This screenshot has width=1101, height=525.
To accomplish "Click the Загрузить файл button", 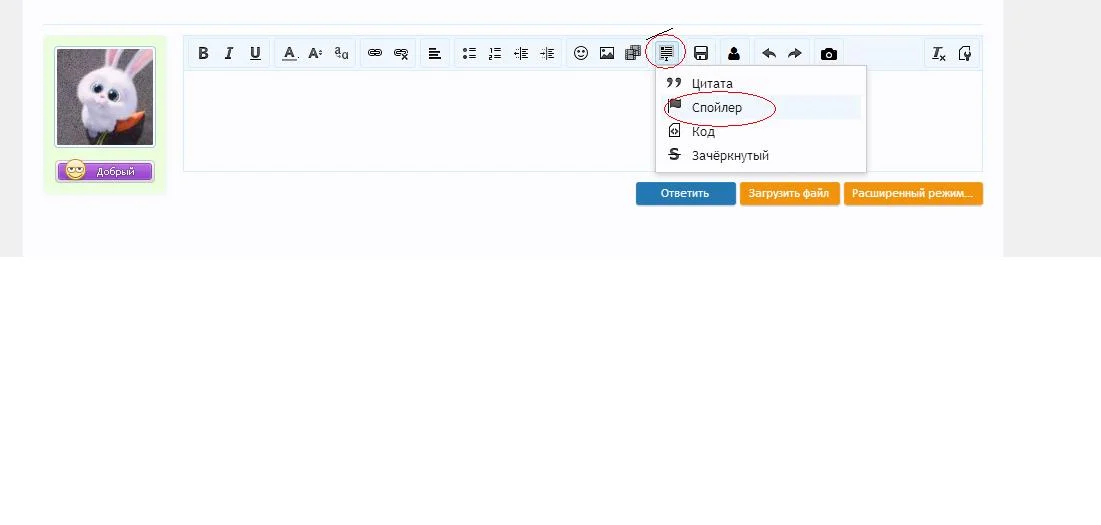I will click(789, 193).
